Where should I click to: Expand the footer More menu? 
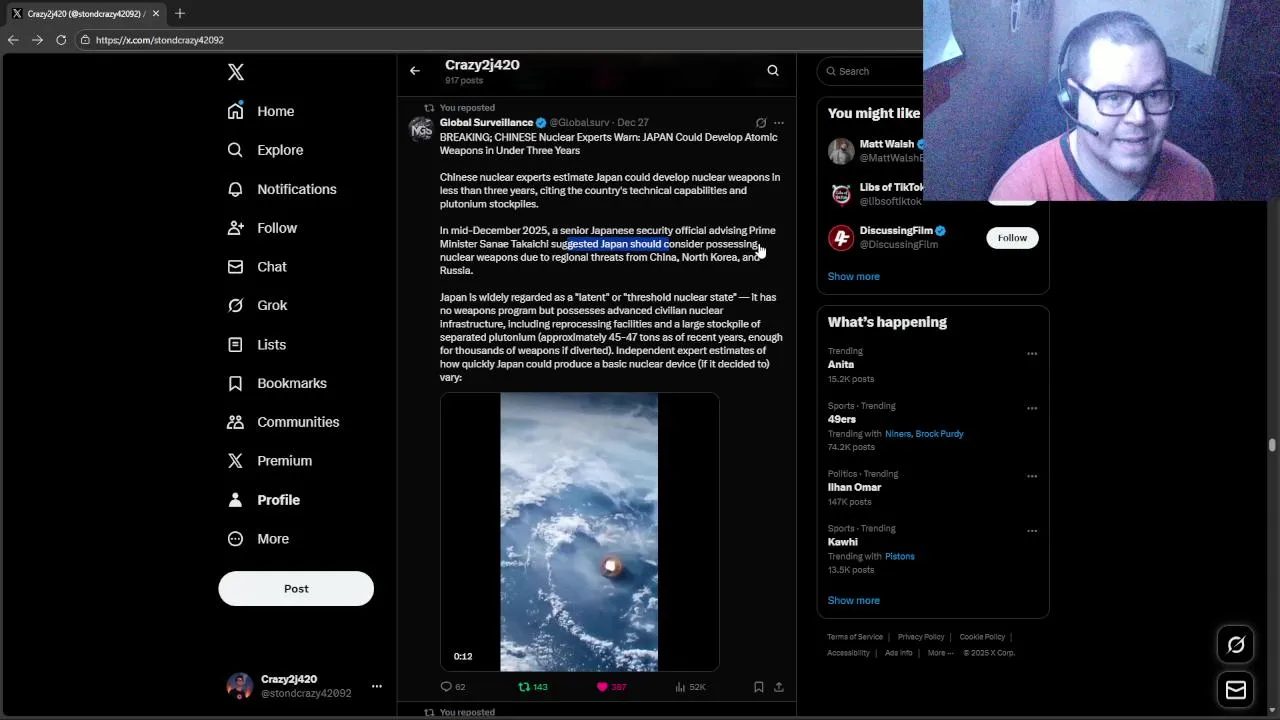(940, 653)
